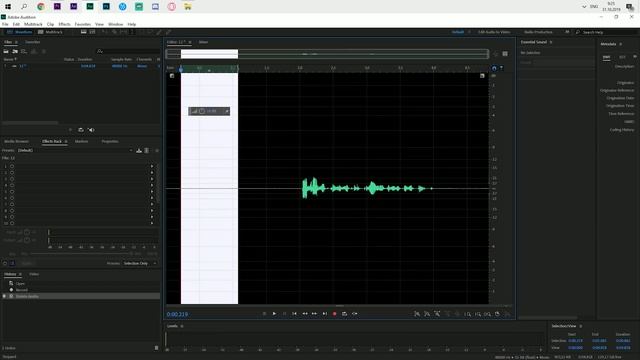Toggle power for effect slot 6
This screenshot has height=360, width=640.
[12, 198]
